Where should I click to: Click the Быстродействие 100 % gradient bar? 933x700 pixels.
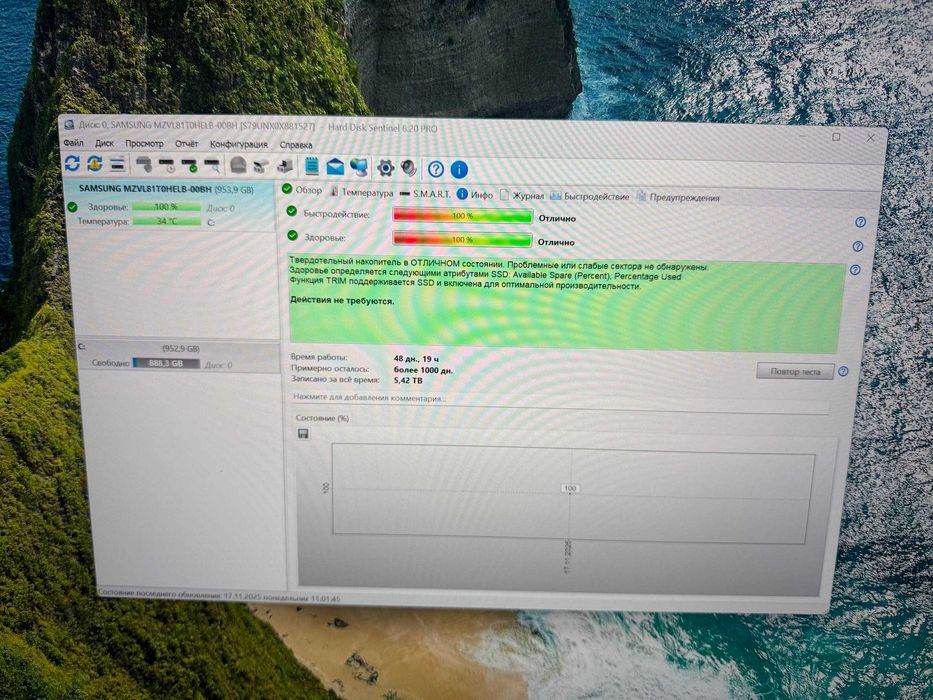click(x=462, y=216)
